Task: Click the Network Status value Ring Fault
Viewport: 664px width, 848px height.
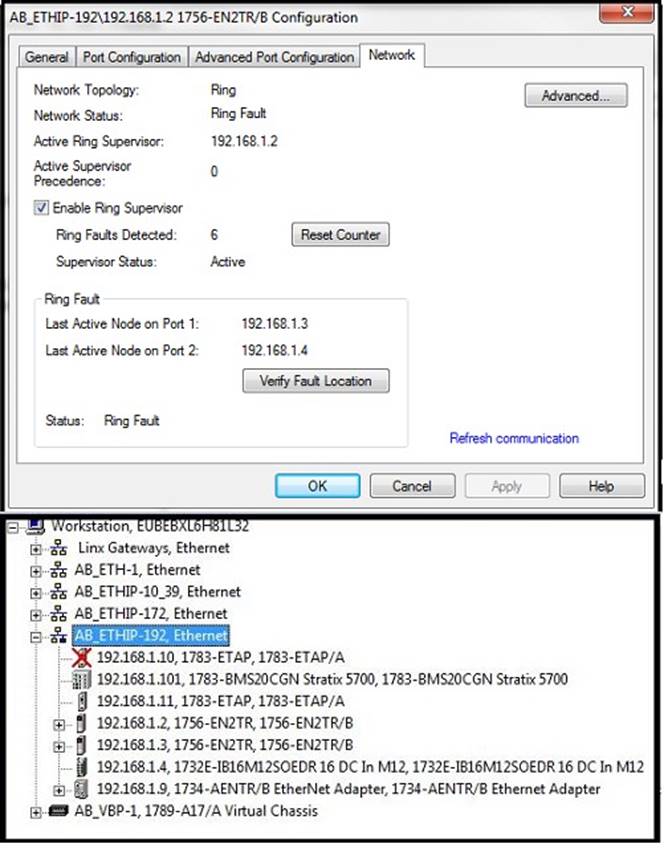Action: click(x=238, y=114)
